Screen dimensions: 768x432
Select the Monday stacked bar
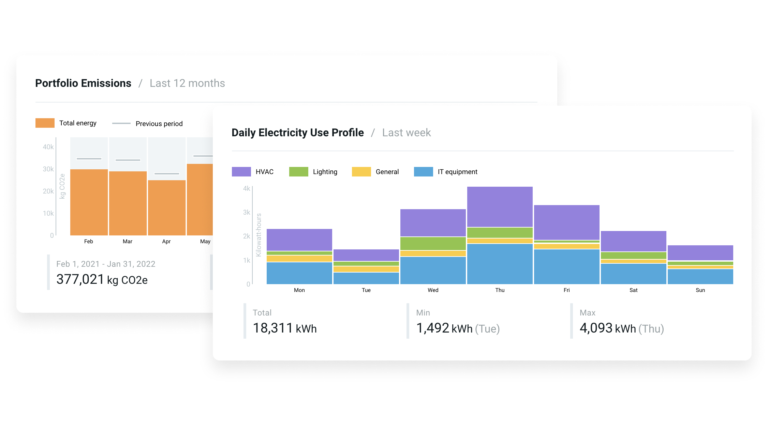pos(299,256)
